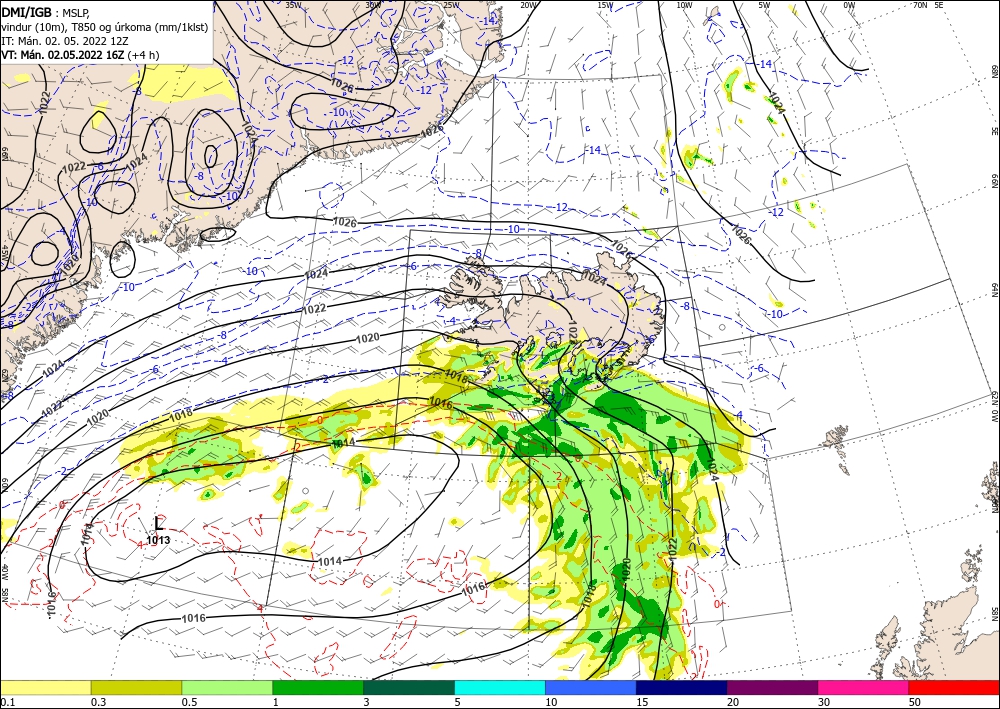The height and width of the screenshot is (709, 1000).
Task: Click the '30' legend scale value
Action: coord(824,702)
